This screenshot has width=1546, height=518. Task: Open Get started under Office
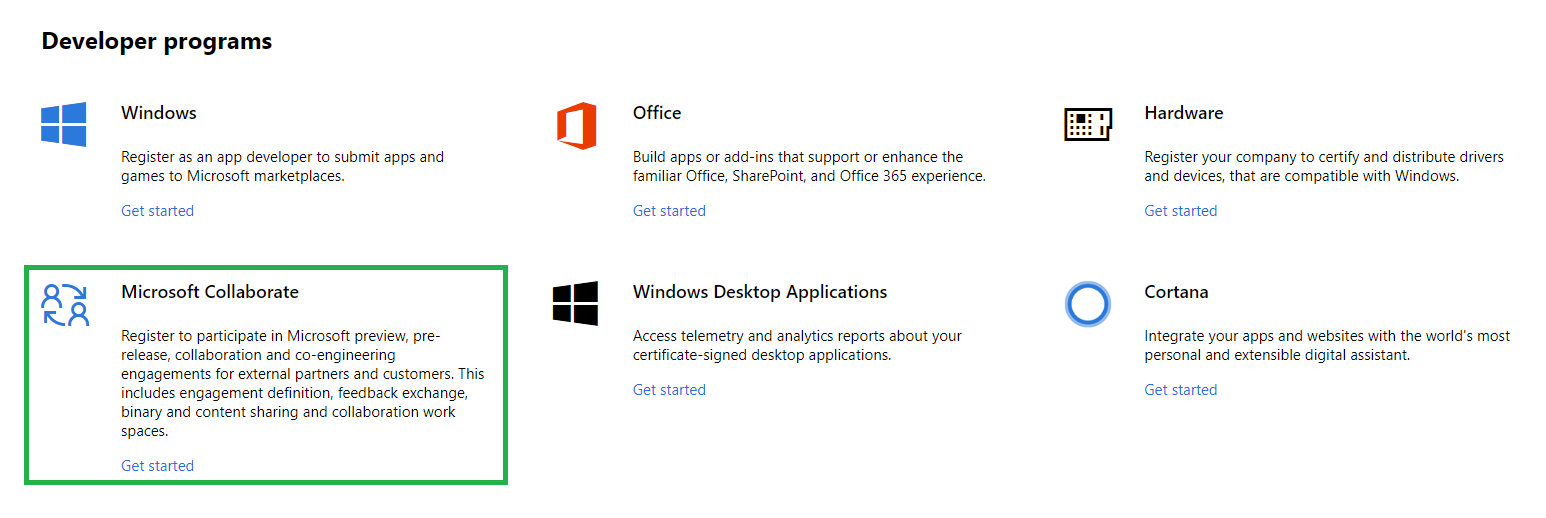(669, 211)
